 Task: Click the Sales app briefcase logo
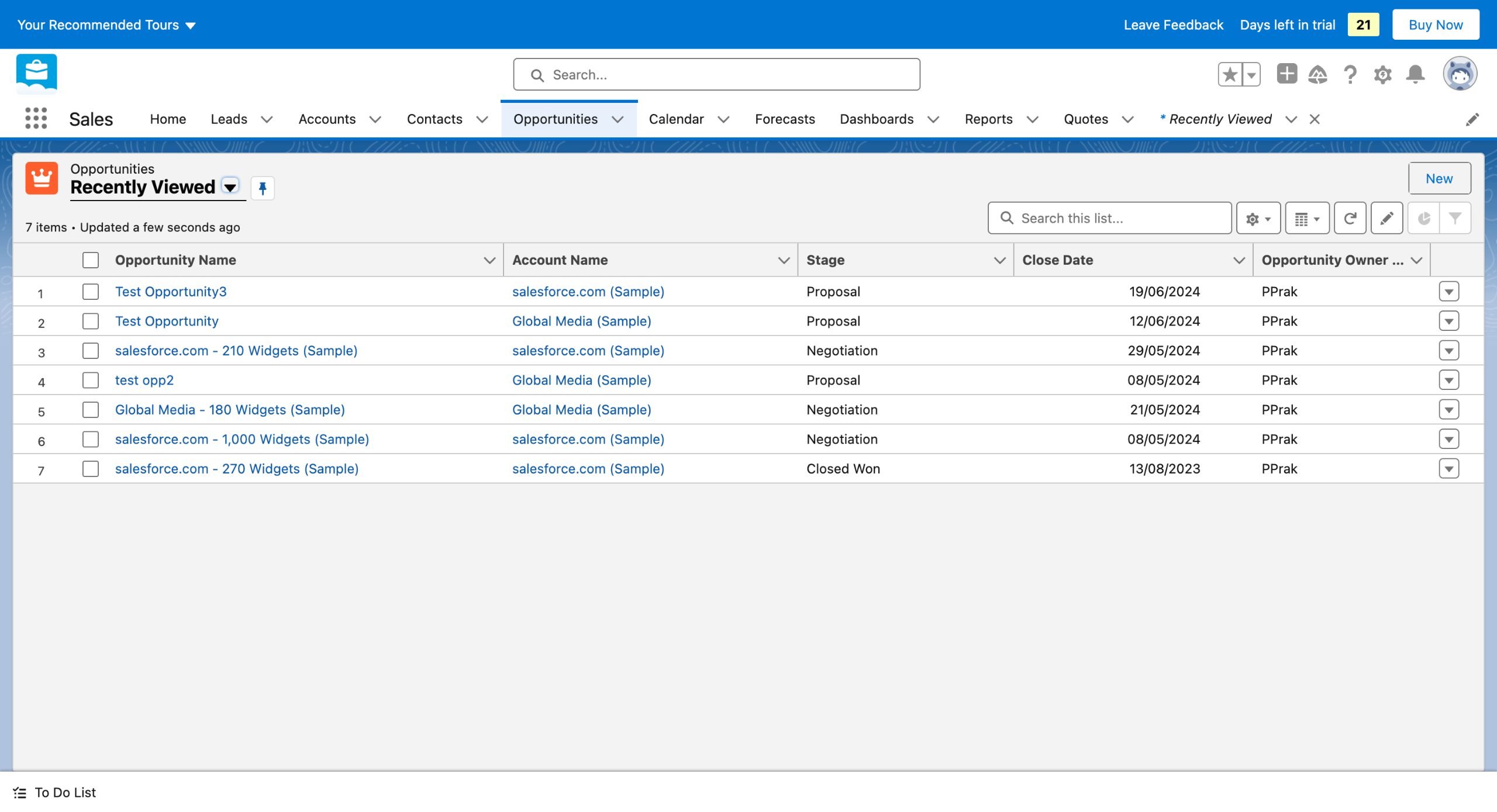(37, 74)
